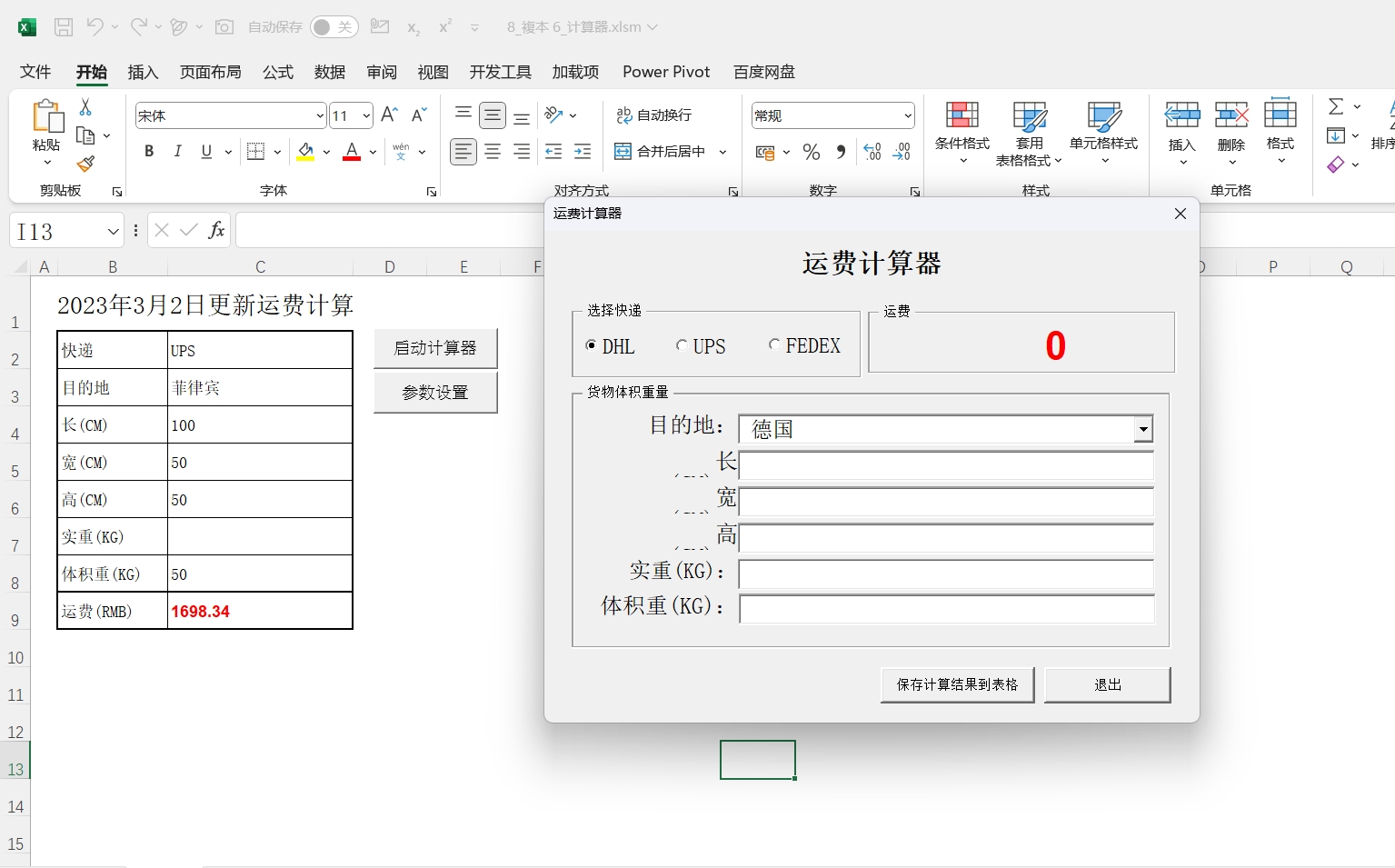
Task: Open the Name Box I13 dropdown
Action: 113,231
